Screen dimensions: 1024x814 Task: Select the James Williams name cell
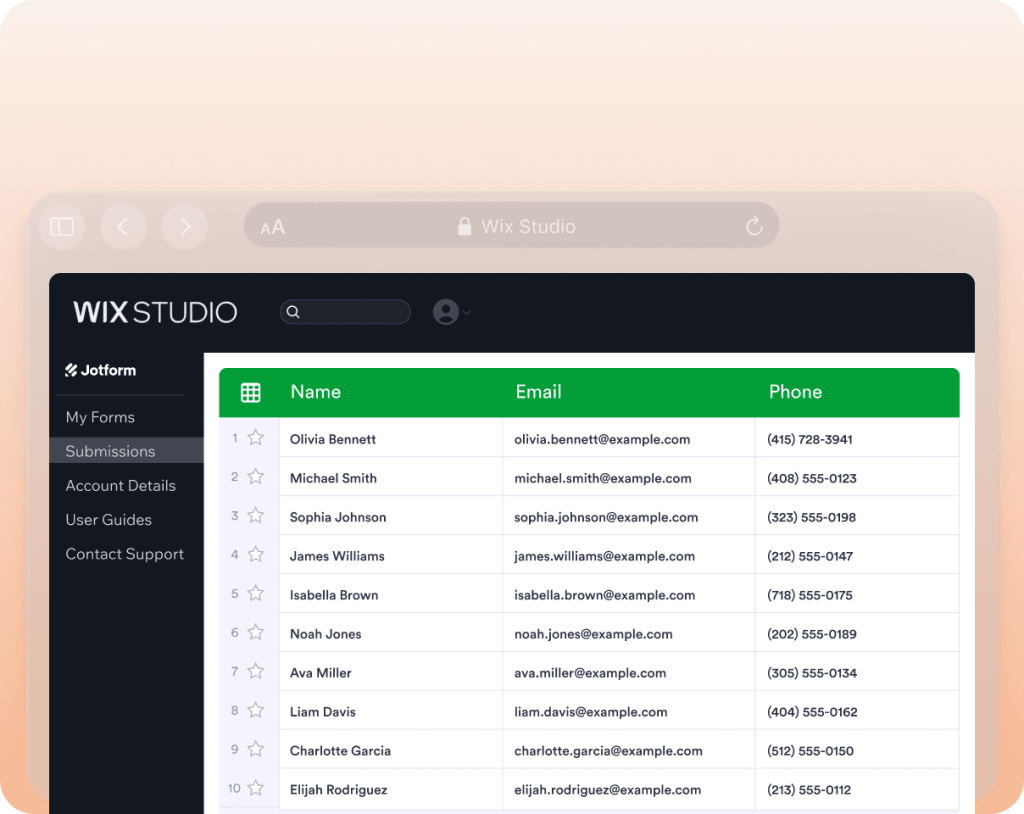(391, 555)
